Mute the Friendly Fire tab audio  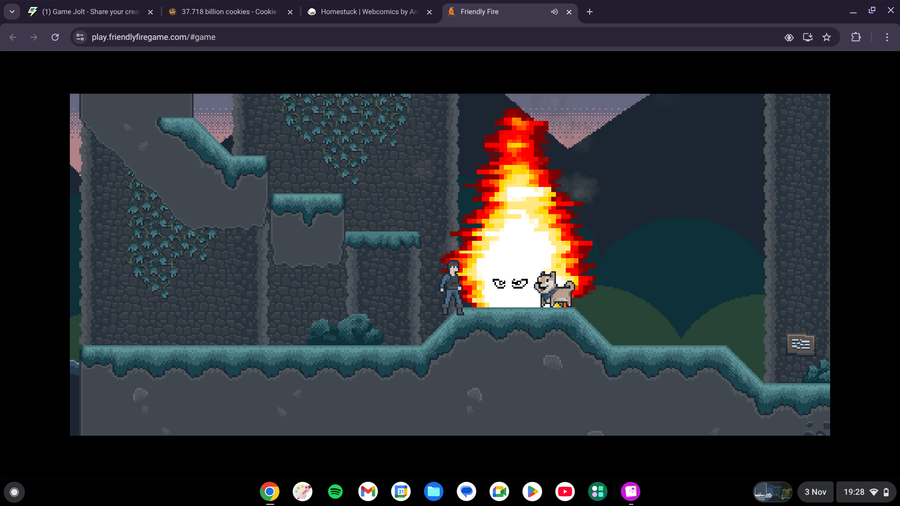tap(554, 11)
